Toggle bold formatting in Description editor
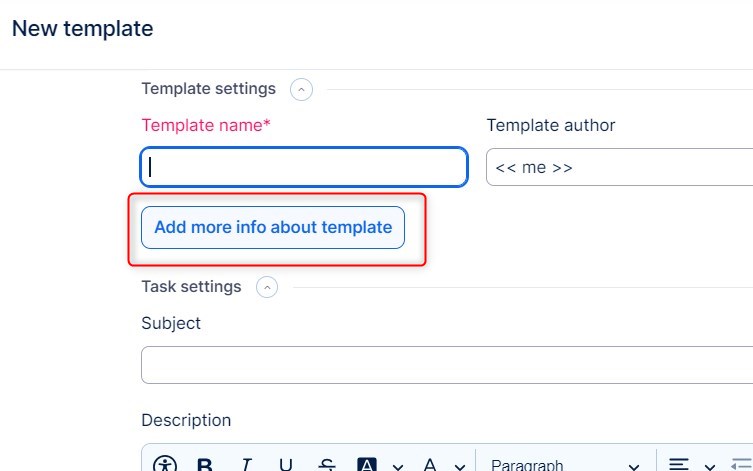 pos(205,465)
